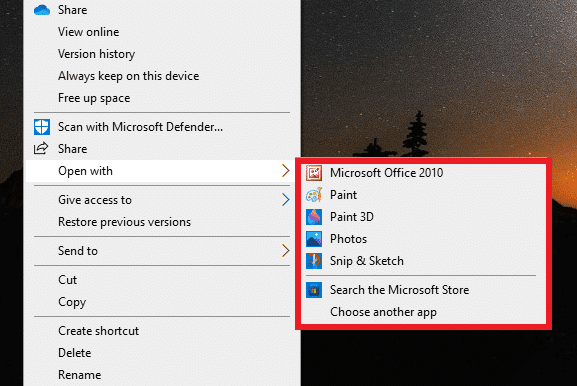Select Rename from the context menu
This screenshot has width=577, height=386.
point(79,375)
